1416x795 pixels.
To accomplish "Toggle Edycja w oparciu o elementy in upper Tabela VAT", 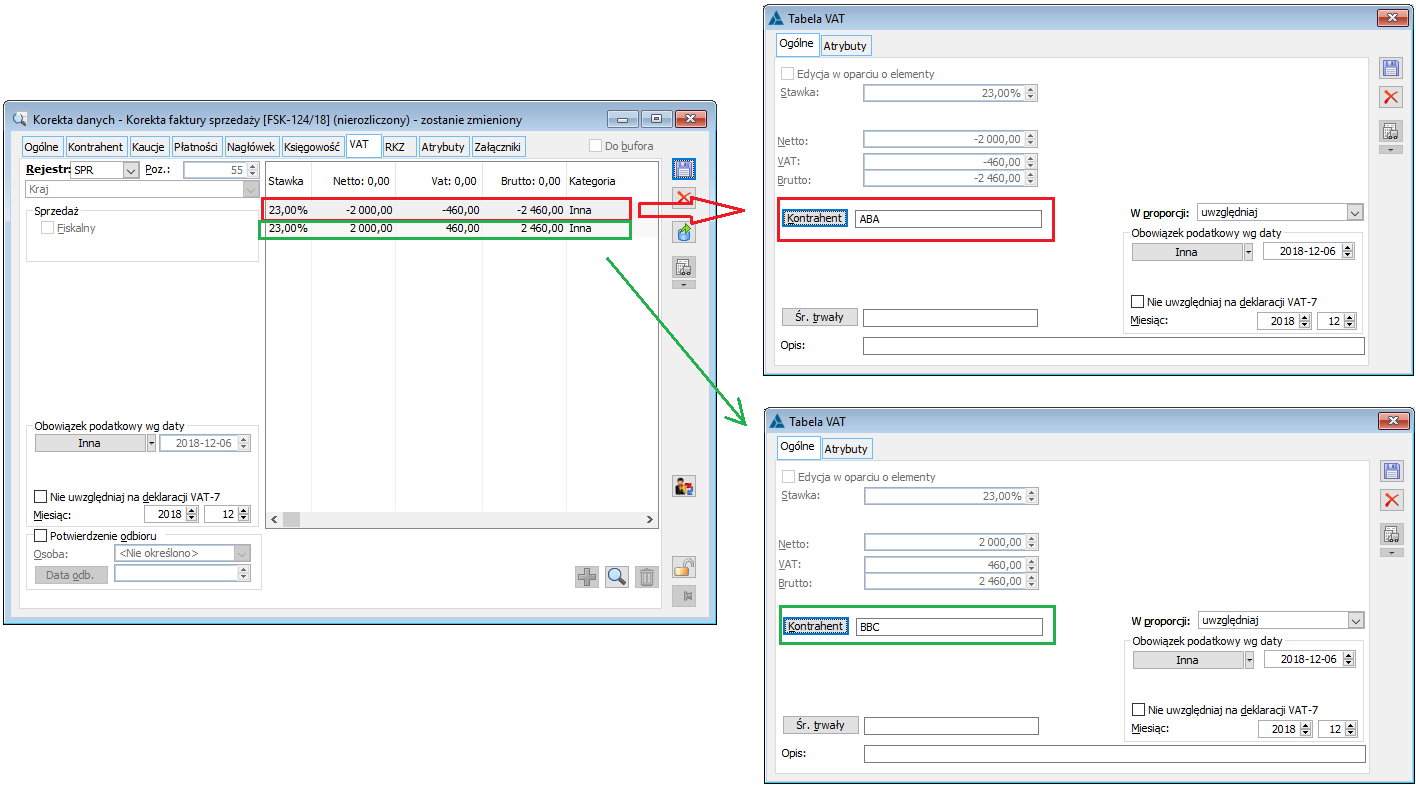I will pos(788,74).
